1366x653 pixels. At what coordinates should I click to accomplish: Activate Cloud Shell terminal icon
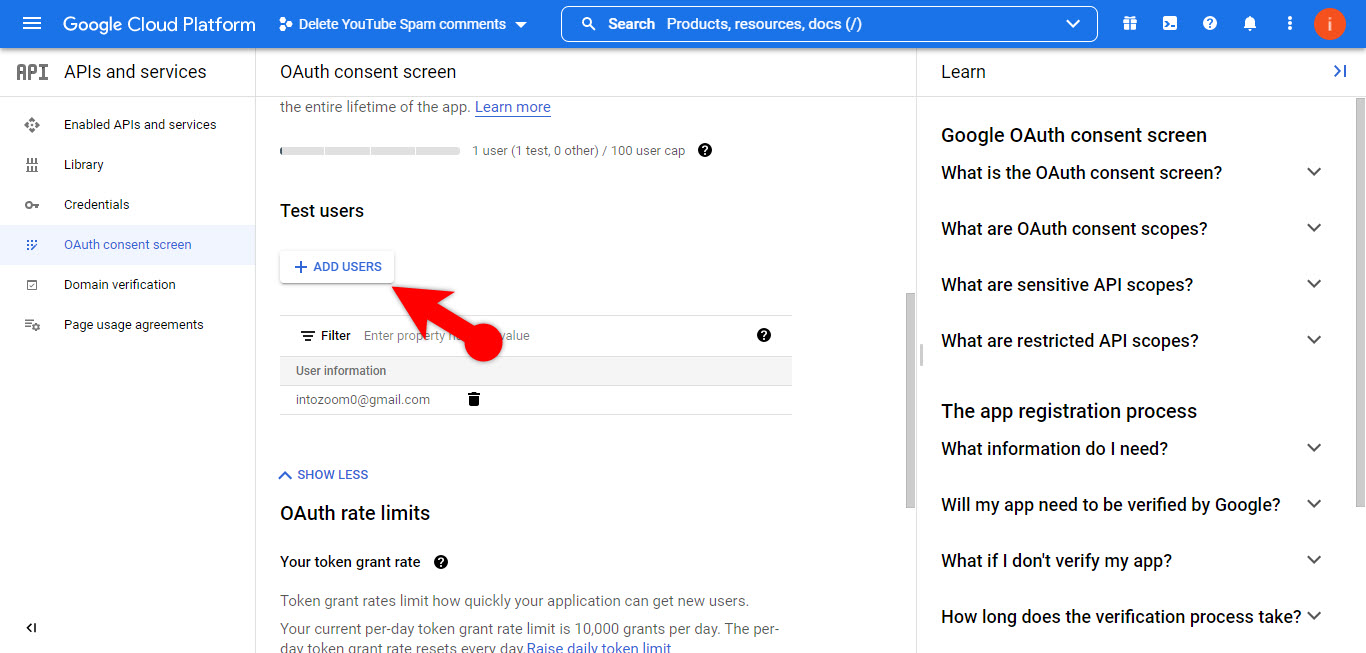pos(1170,24)
